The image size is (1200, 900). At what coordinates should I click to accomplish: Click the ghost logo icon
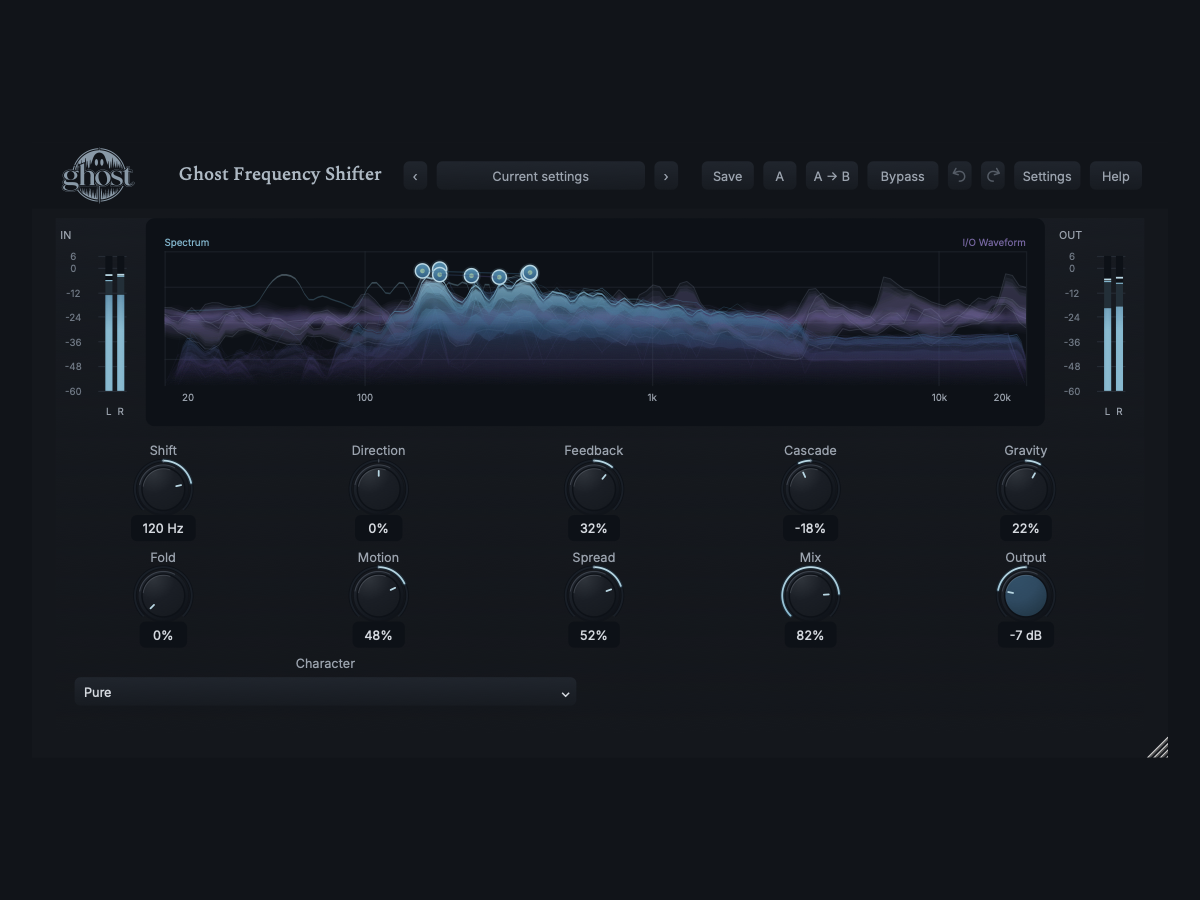(98, 175)
